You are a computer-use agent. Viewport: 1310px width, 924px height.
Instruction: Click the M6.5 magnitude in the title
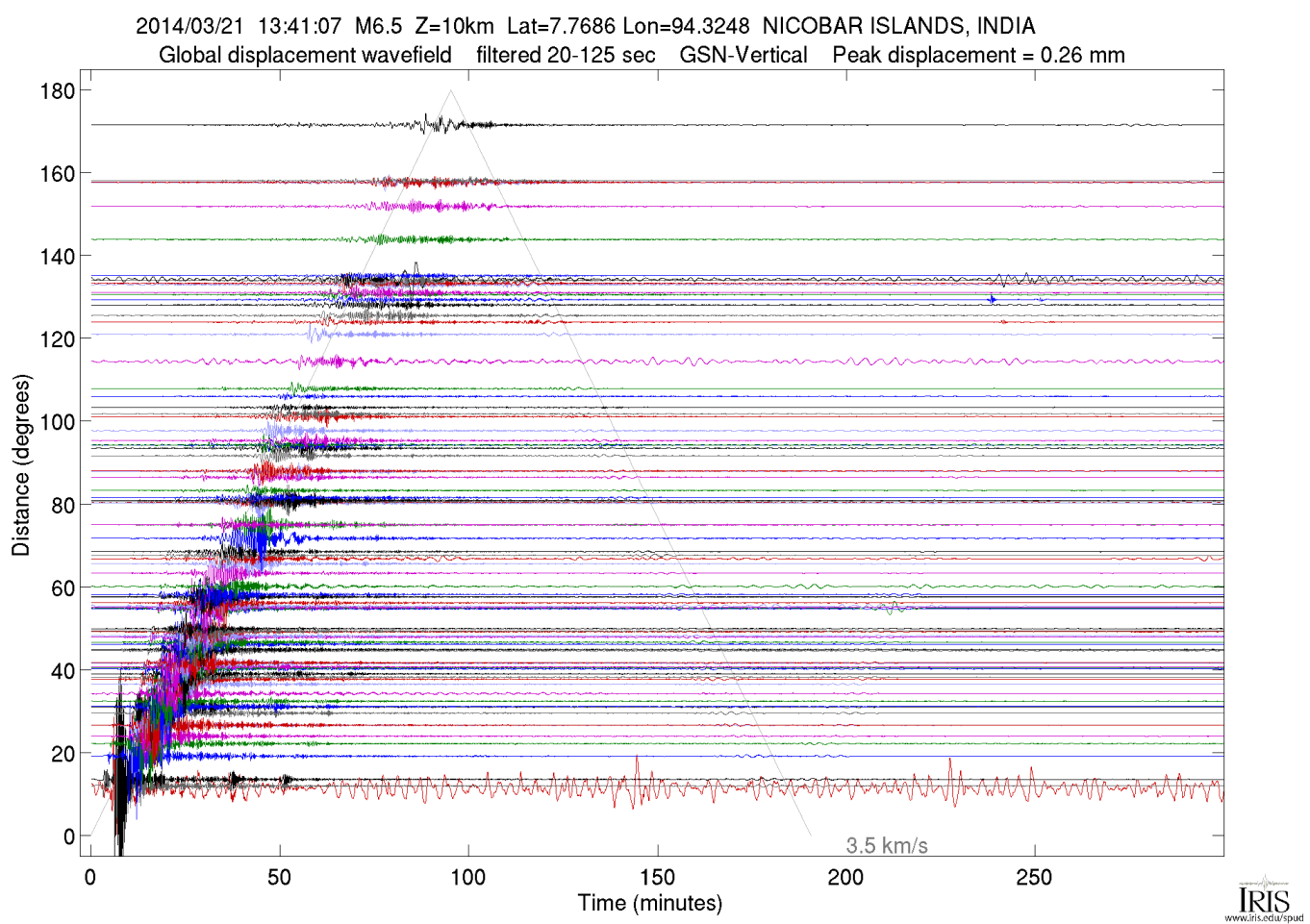click(378, 26)
